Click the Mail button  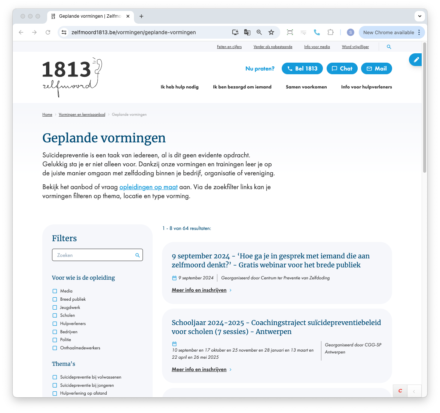point(377,69)
